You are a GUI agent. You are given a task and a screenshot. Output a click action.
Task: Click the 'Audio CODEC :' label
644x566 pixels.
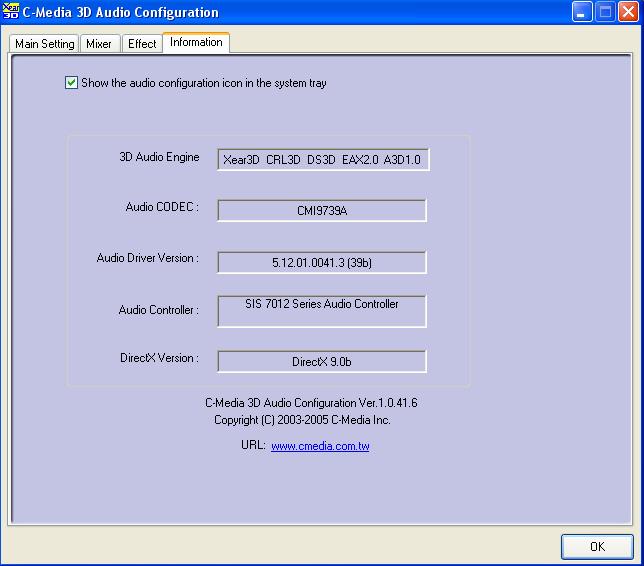click(162, 207)
